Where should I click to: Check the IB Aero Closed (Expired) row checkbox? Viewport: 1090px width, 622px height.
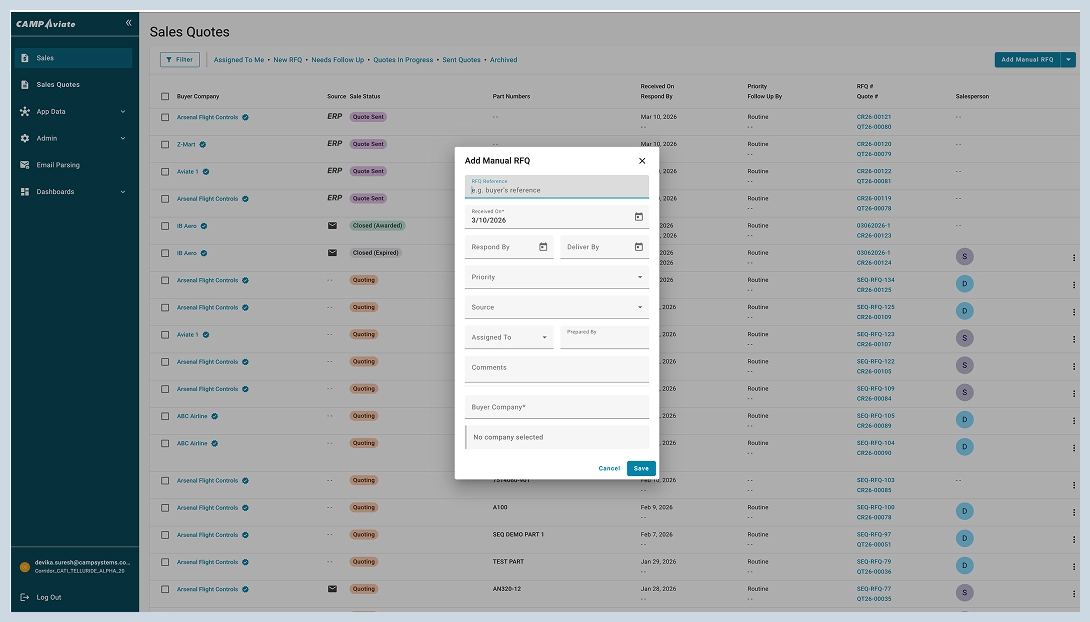pyautogui.click(x=165, y=253)
